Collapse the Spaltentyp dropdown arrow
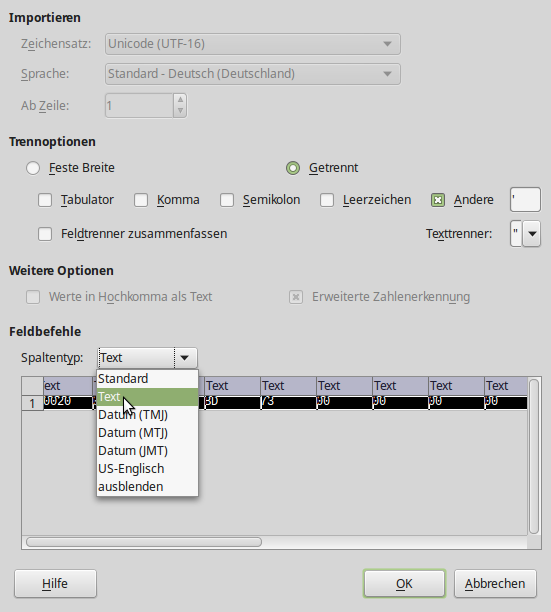551x612 pixels. 185,358
